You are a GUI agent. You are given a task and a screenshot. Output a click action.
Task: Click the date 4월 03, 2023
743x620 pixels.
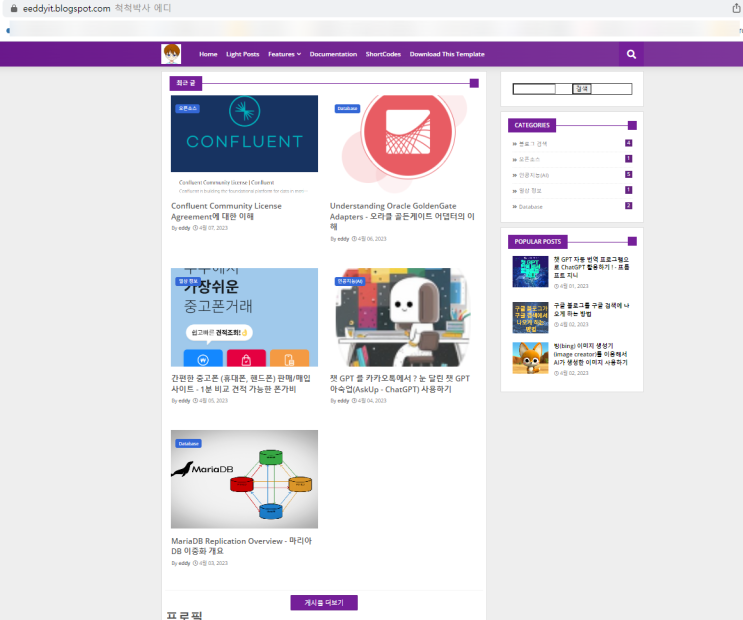[213, 563]
